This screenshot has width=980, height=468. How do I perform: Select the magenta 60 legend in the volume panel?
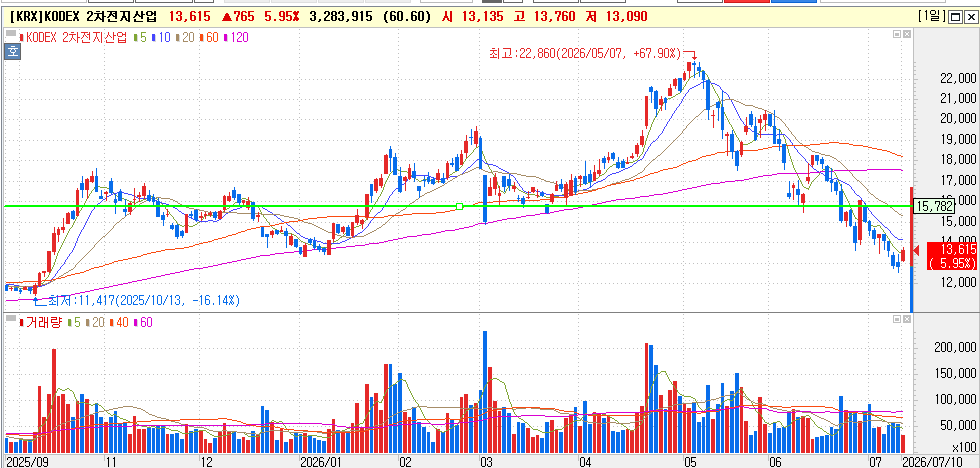pyautogui.click(x=142, y=322)
